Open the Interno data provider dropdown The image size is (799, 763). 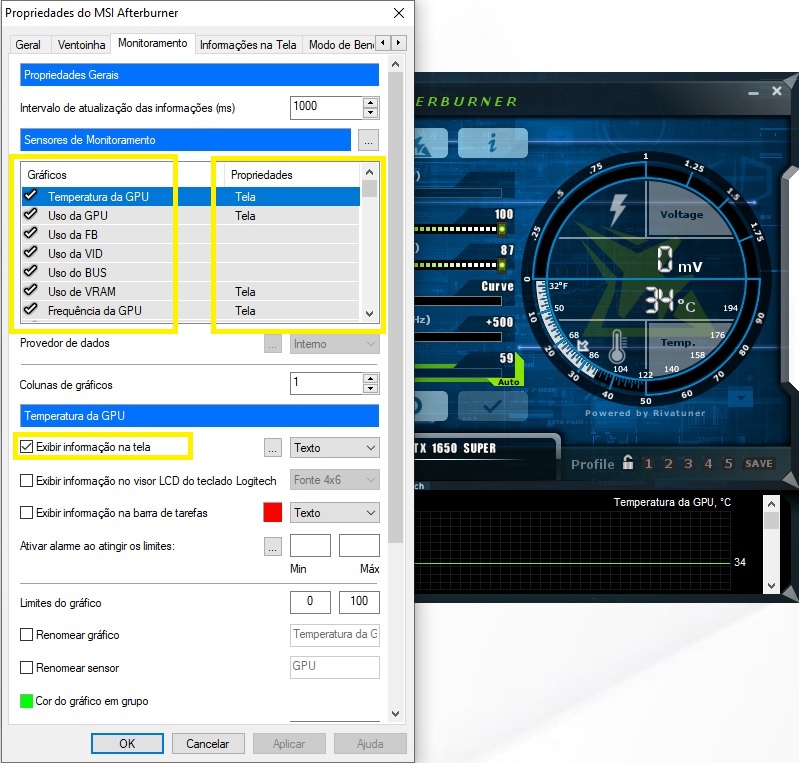(x=335, y=344)
